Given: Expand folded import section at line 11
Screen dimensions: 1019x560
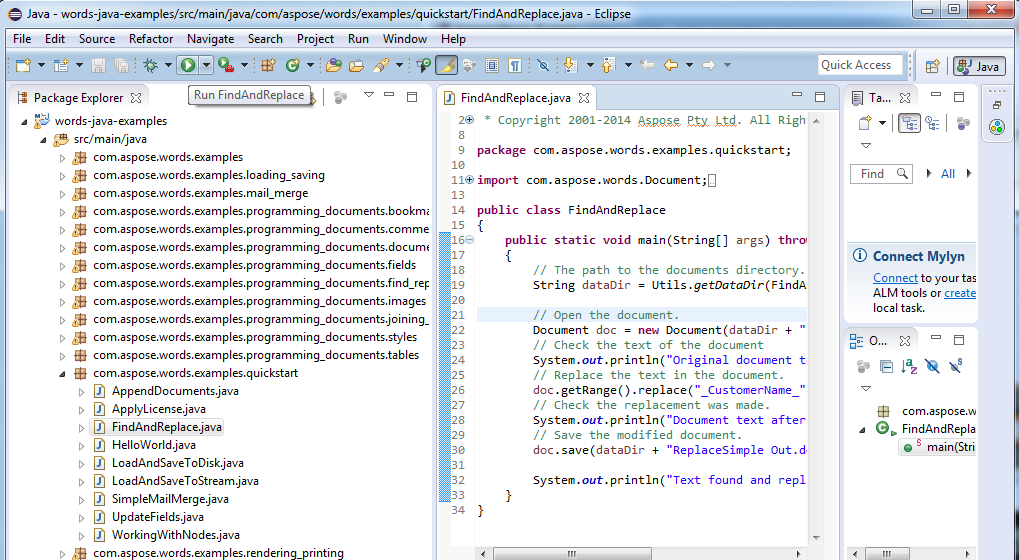Looking at the screenshot, I should point(470,180).
